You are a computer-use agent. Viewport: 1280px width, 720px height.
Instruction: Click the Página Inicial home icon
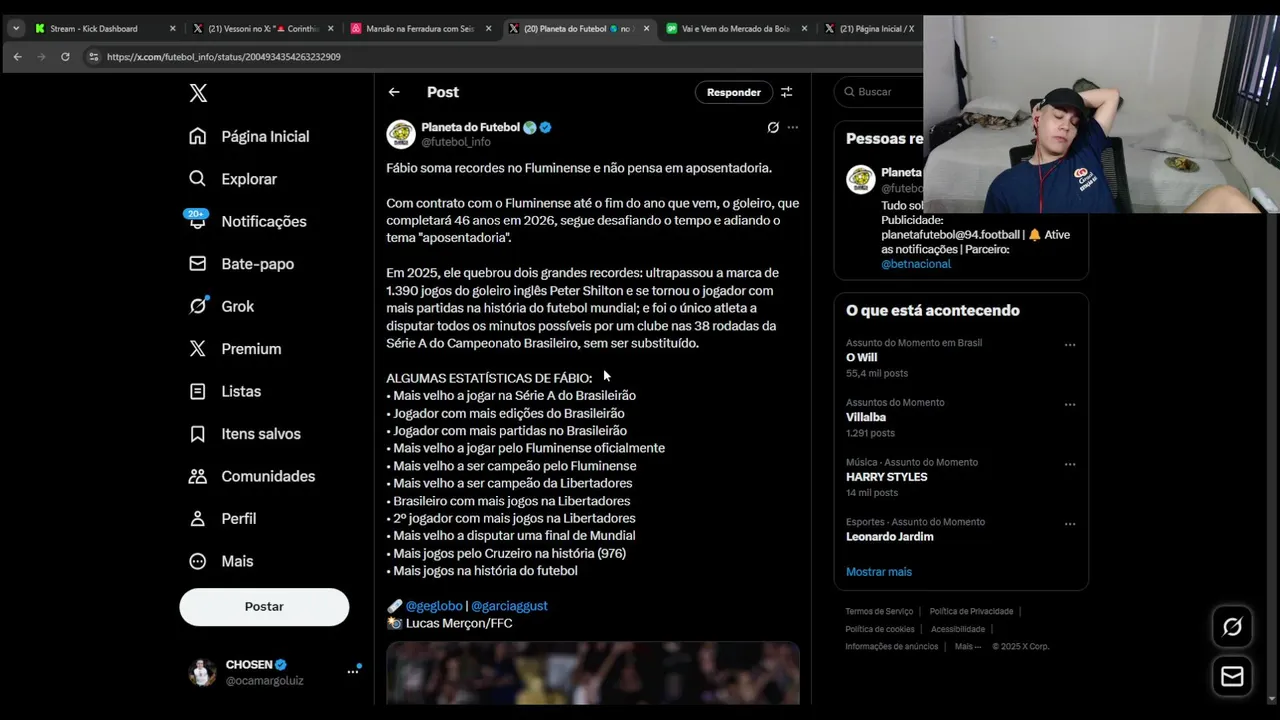point(198,136)
